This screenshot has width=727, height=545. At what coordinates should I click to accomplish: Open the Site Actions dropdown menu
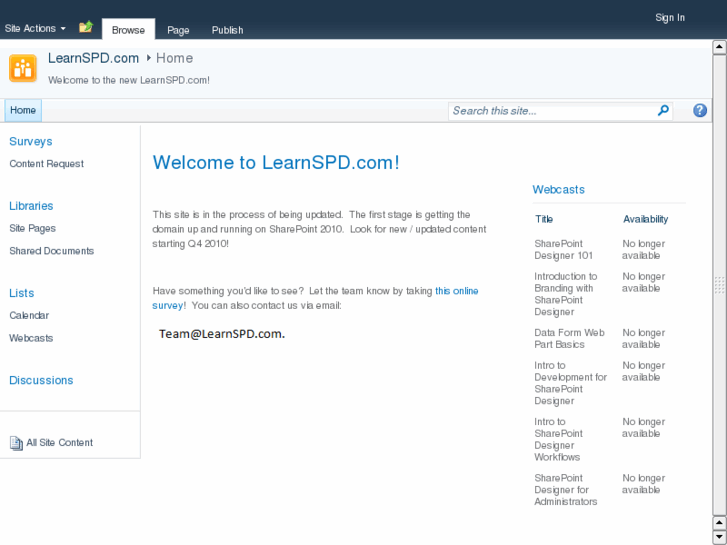(x=35, y=28)
